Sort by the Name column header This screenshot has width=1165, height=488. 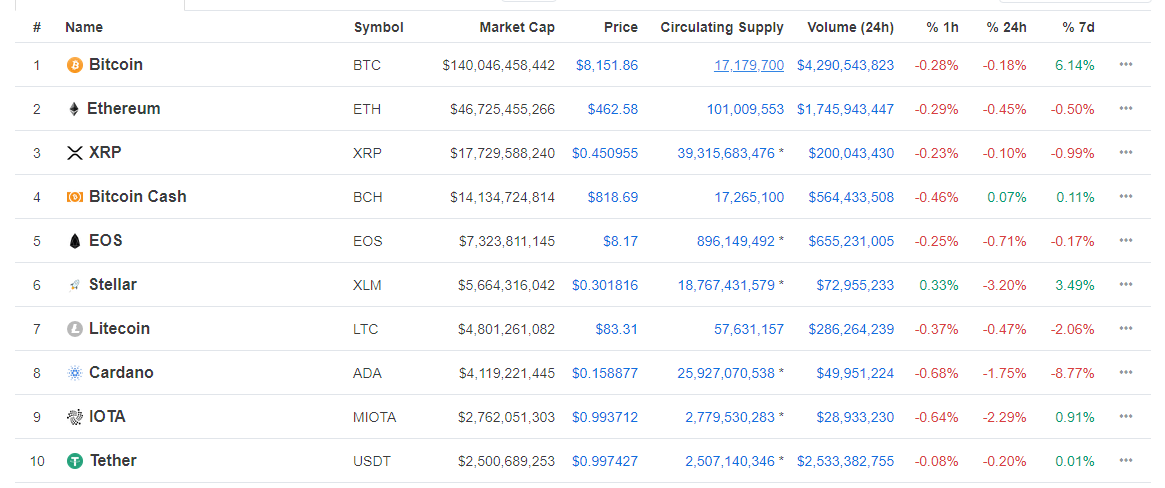coord(84,27)
